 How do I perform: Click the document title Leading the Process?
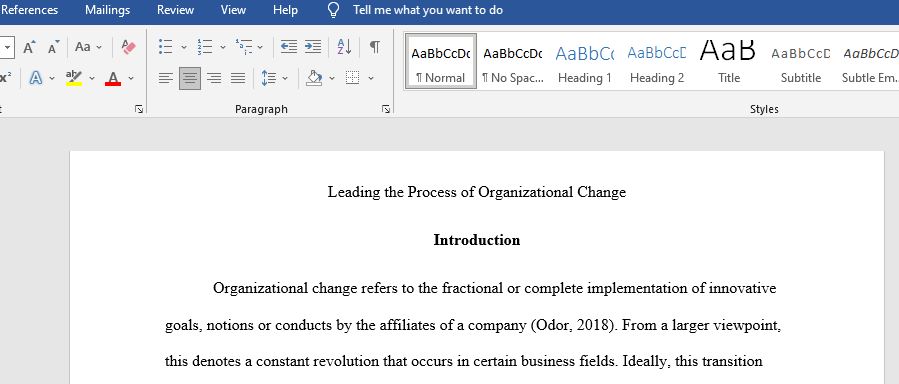476,192
